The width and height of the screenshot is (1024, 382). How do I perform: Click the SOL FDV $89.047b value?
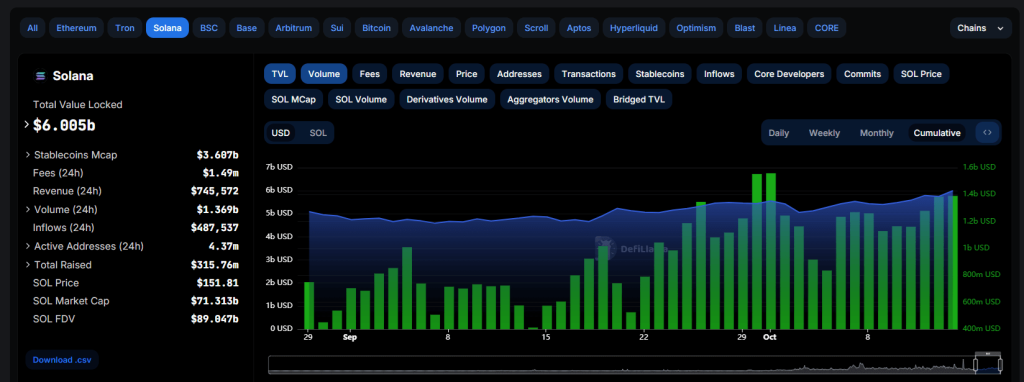[x=214, y=319]
